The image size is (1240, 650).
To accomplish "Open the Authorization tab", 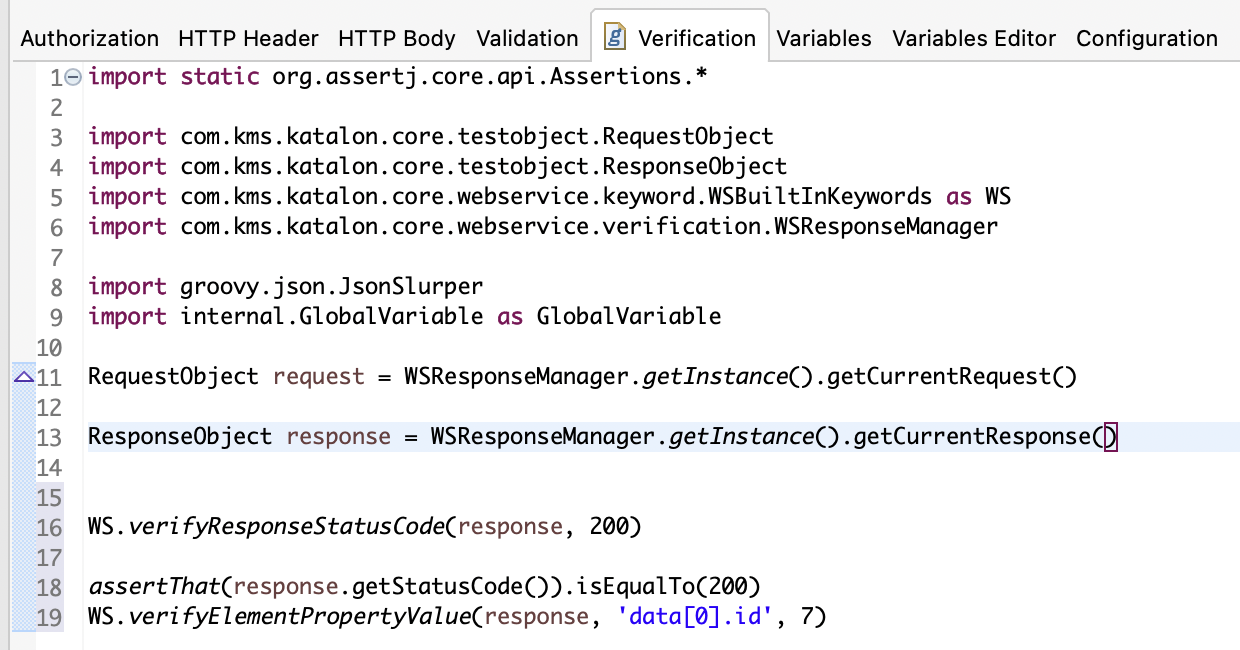I will [x=89, y=39].
